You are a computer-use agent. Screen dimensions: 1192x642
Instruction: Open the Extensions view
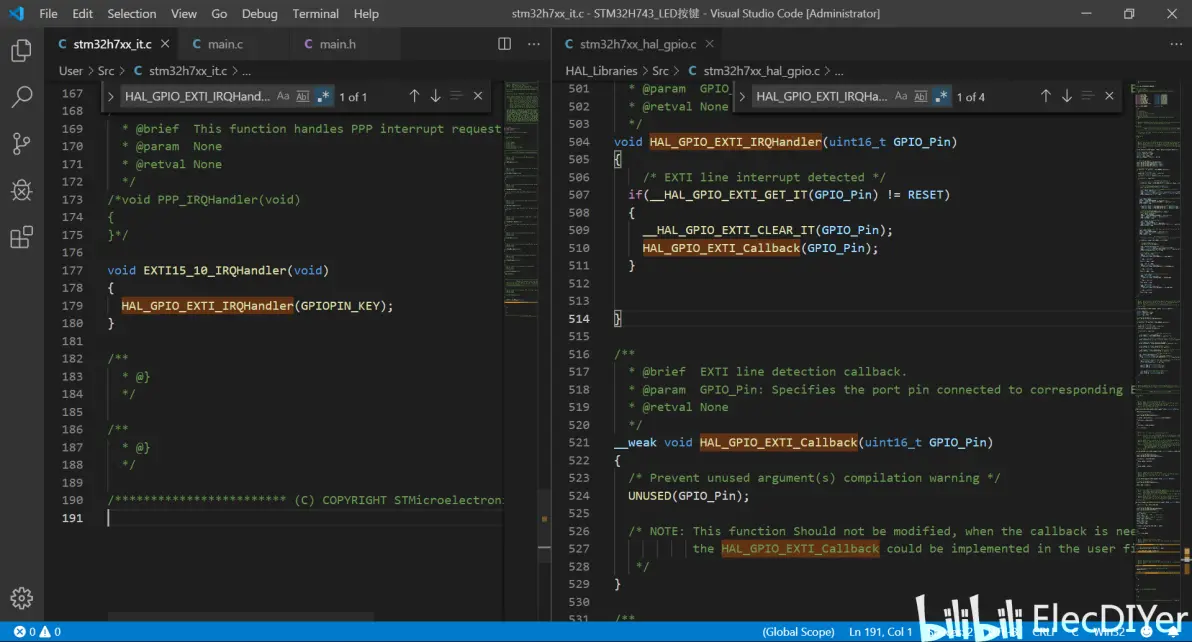coord(21,237)
